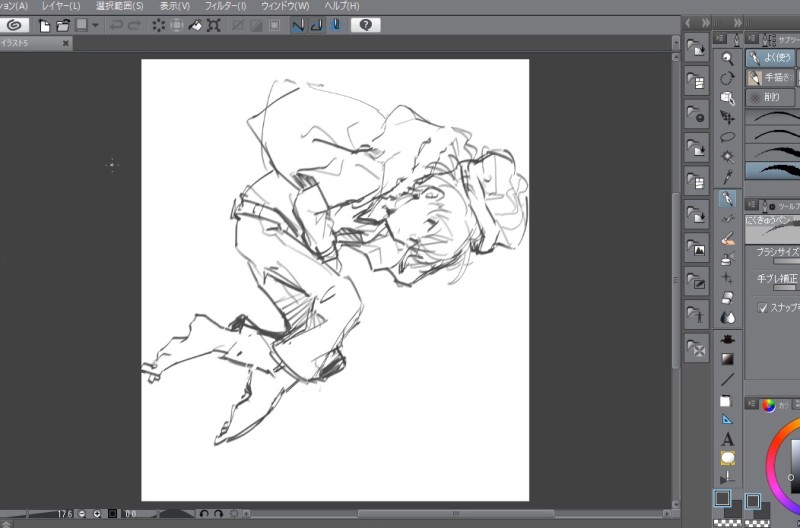This screenshot has width=800, height=528.
Task: Open the save dropdown arrow in toolbar
Action: [95, 25]
